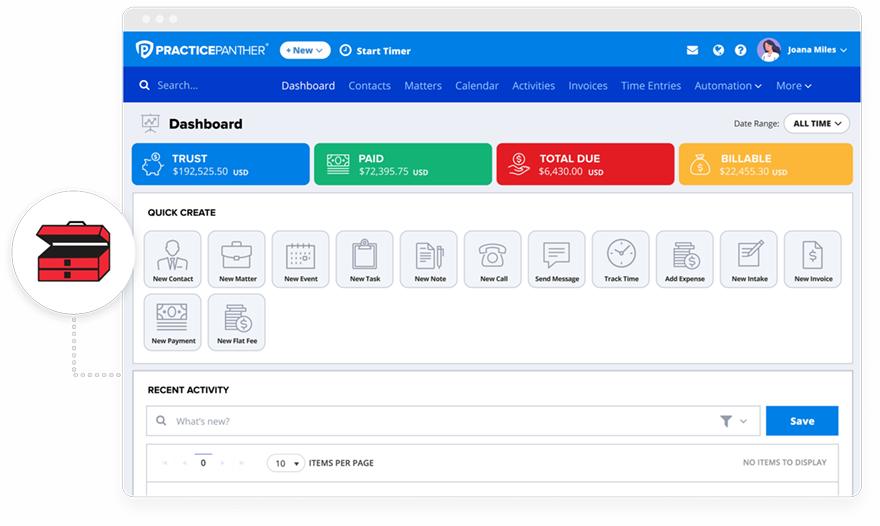Click the New Call telephone icon

coord(493,259)
